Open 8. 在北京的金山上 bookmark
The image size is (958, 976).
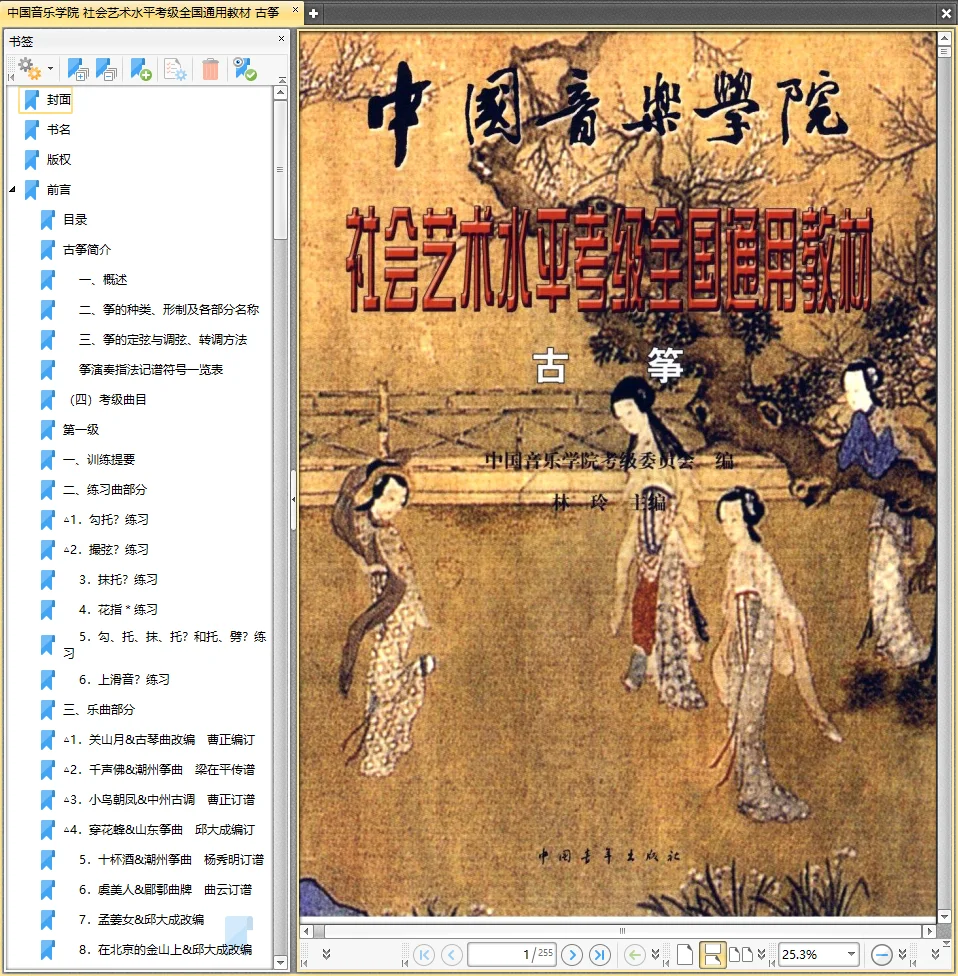(165, 949)
